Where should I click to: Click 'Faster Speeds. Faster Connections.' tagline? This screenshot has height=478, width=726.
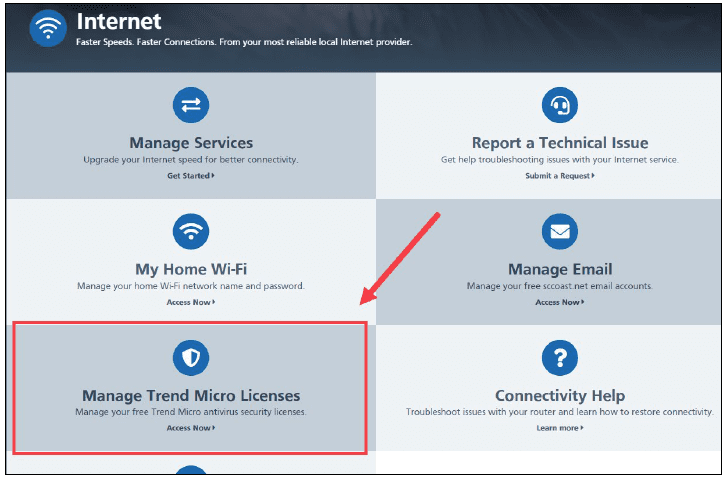click(x=244, y=42)
